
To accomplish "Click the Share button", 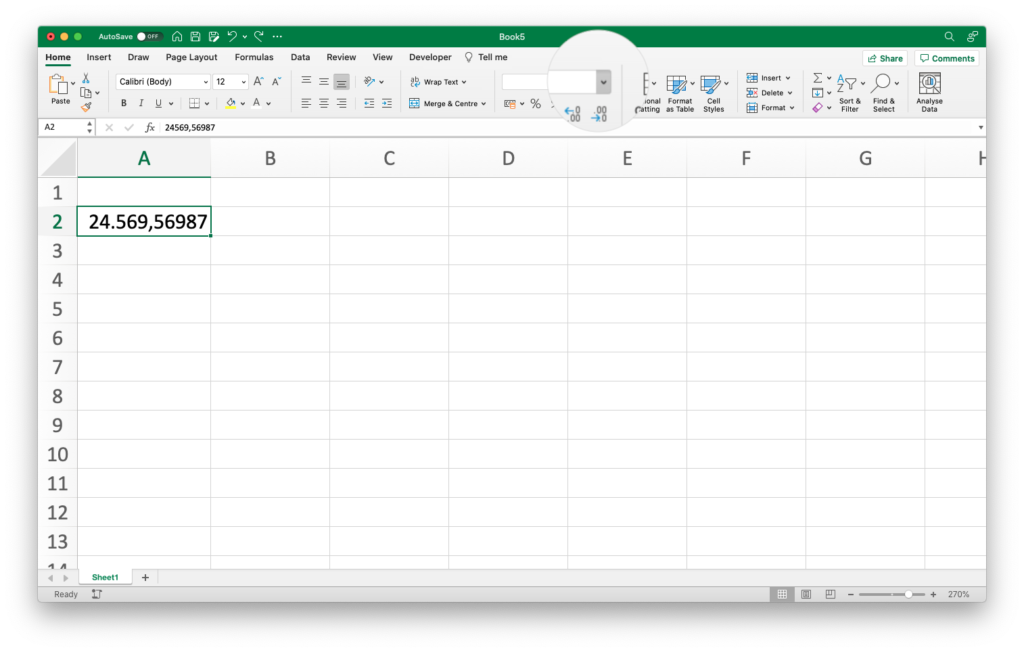I will (x=884, y=58).
